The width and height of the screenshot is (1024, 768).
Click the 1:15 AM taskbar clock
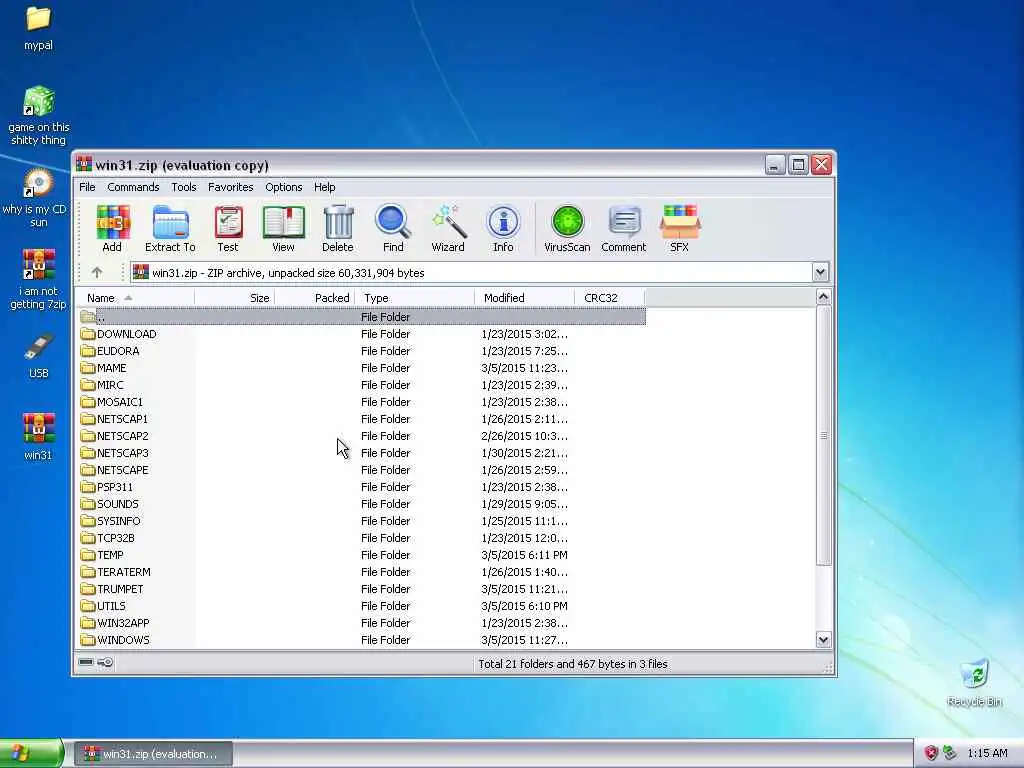987,753
